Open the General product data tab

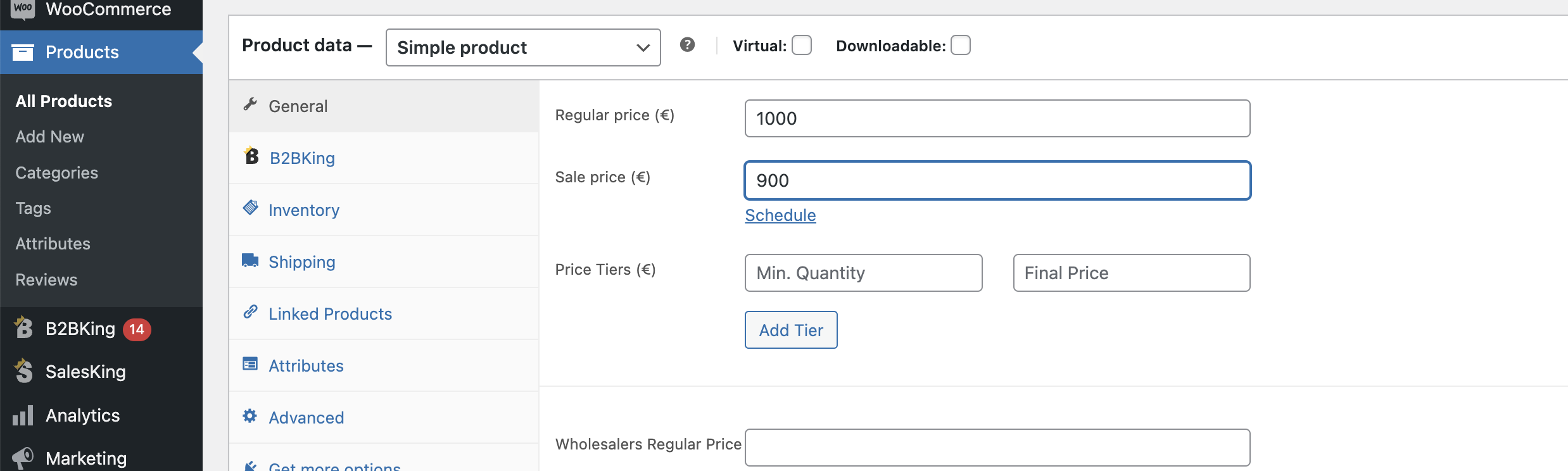click(384, 106)
